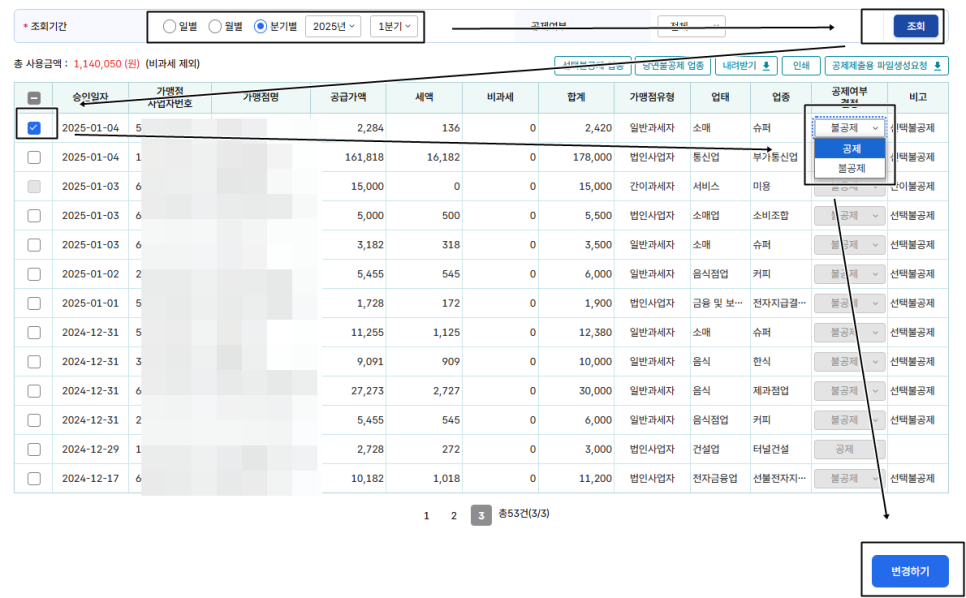
Task: Click download icon in 공제제출용 파일생성요청 button
Action: point(938,66)
